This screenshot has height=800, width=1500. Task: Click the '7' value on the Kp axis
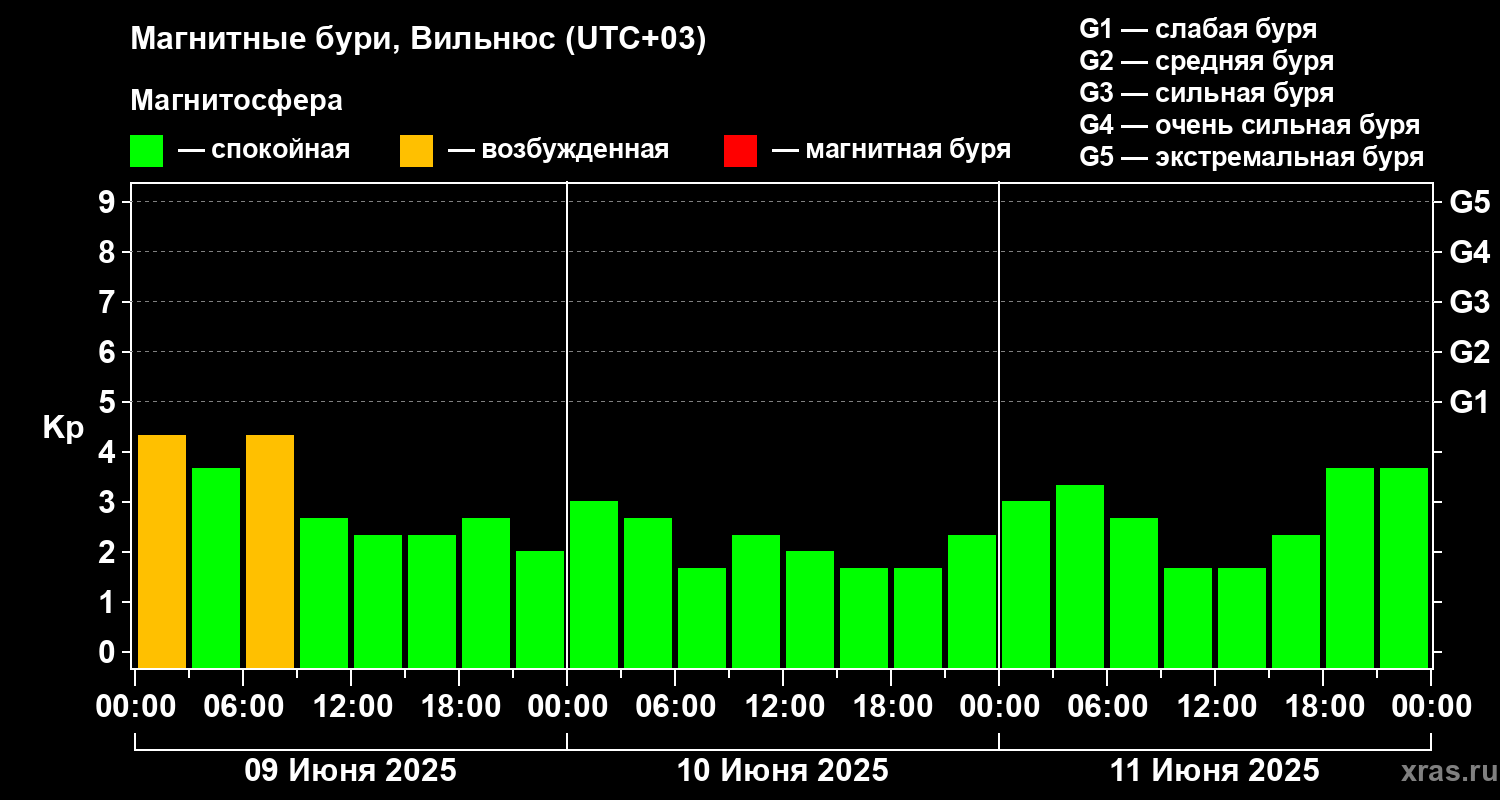click(109, 302)
